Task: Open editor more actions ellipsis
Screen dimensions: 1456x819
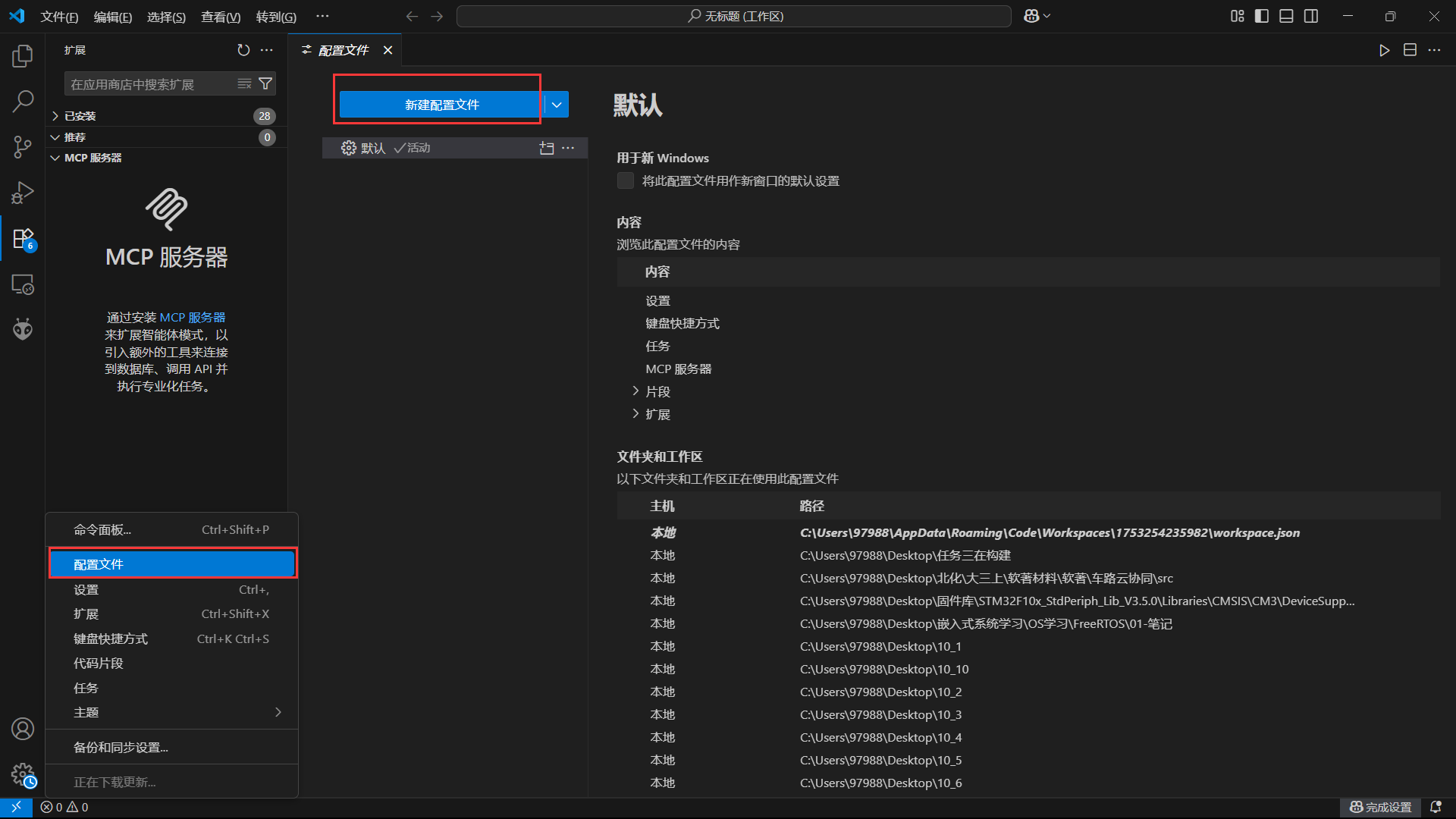Action: (x=1434, y=50)
